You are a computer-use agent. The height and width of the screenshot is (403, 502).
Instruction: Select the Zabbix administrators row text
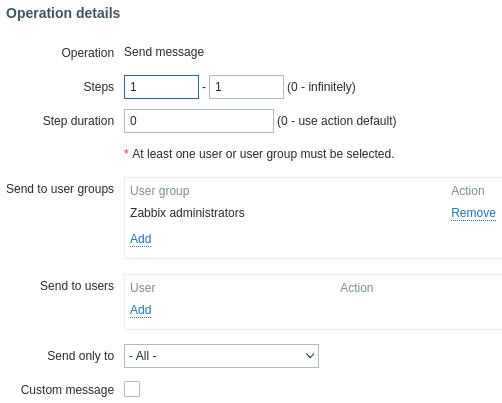pos(187,213)
